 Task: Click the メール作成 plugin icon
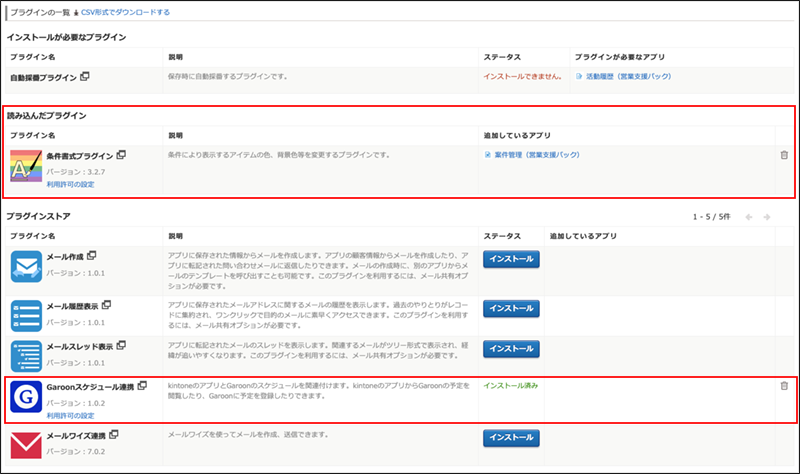pyautogui.click(x=26, y=266)
